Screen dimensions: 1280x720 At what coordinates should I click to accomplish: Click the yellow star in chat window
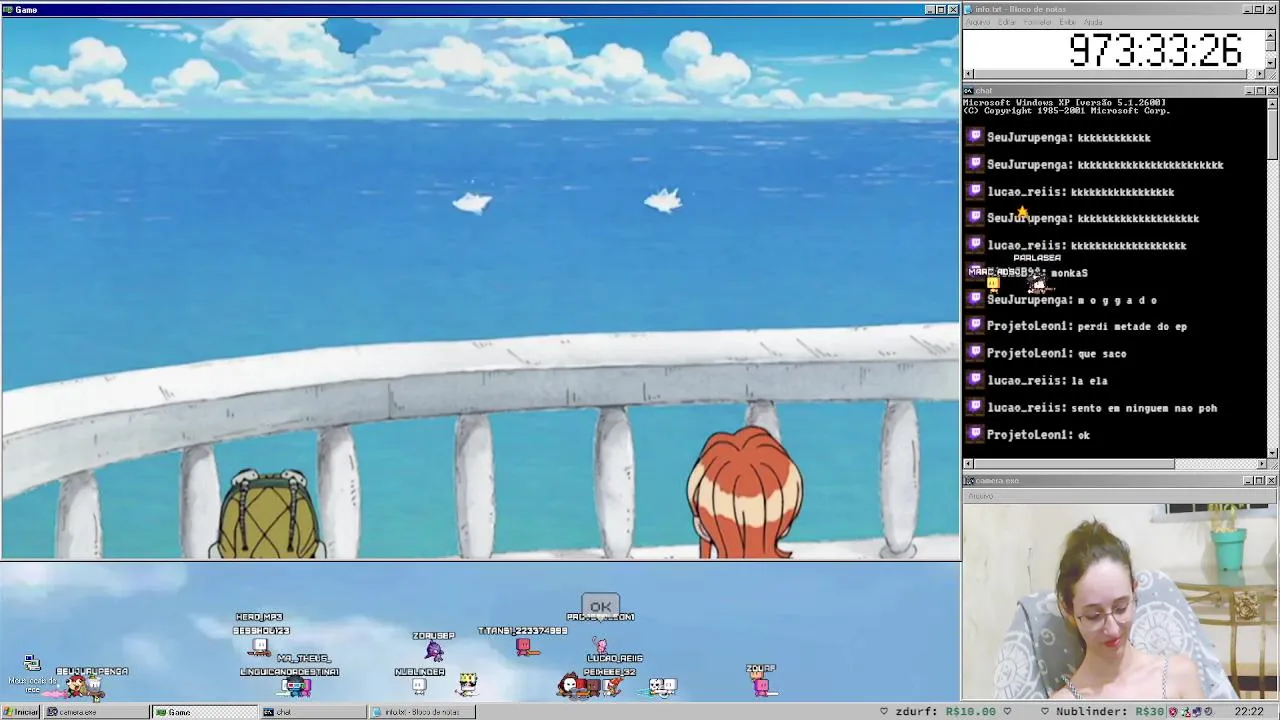[1022, 211]
